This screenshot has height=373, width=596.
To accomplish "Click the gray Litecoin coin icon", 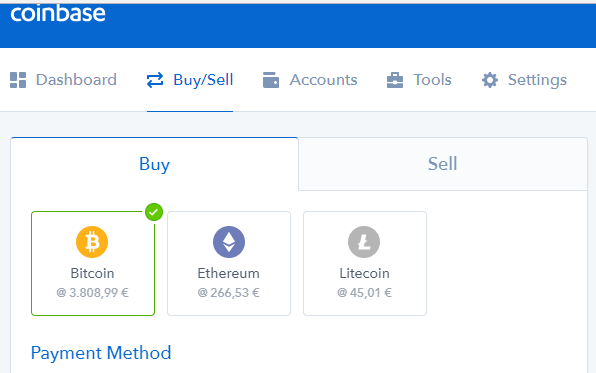I will 364,242.
